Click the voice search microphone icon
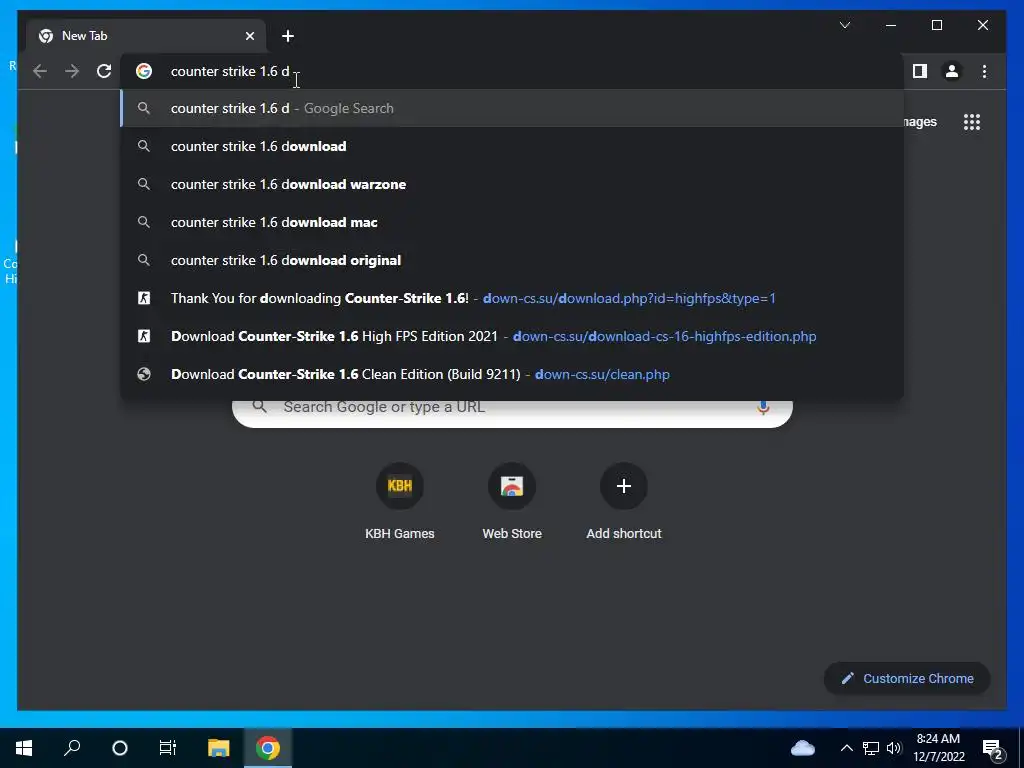The height and width of the screenshot is (768, 1024). 762,408
